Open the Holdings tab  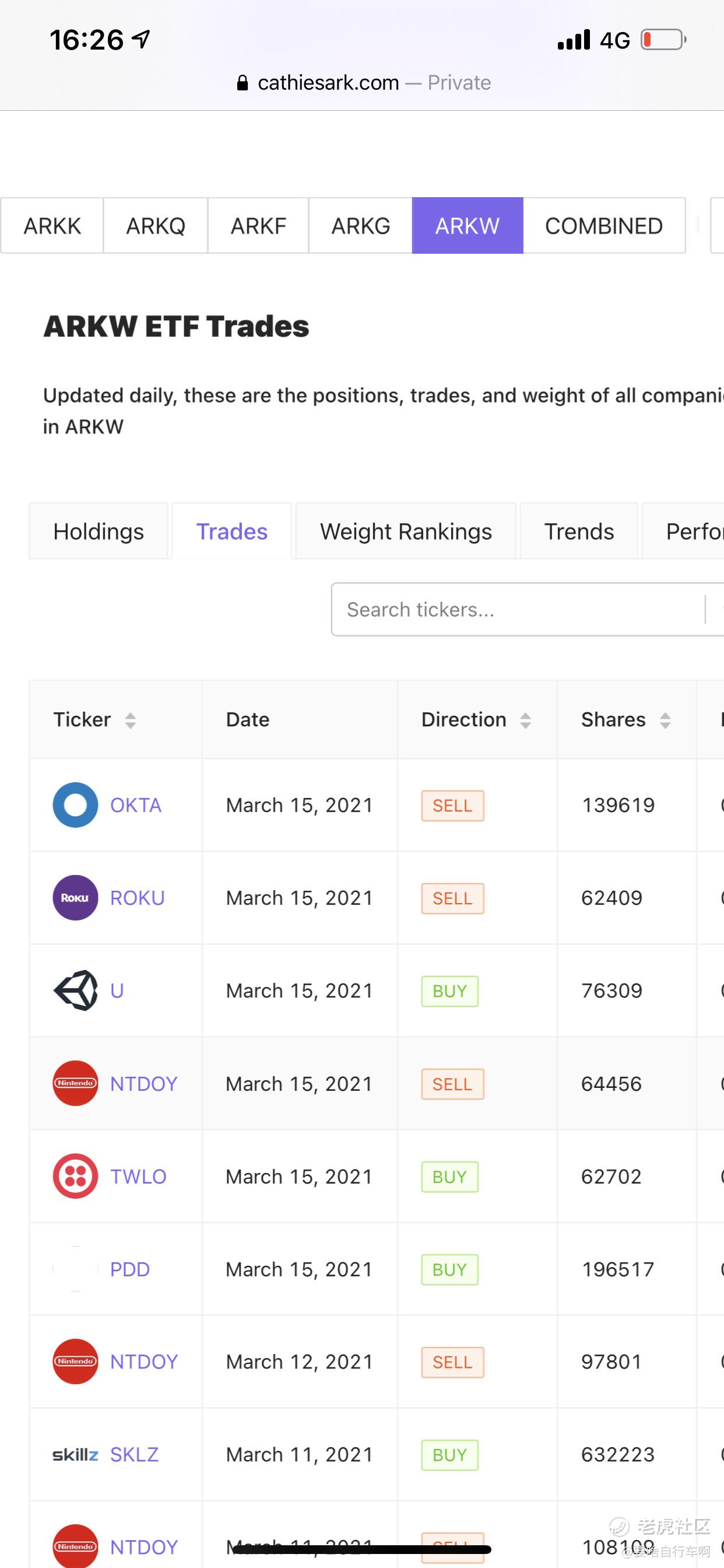99,531
